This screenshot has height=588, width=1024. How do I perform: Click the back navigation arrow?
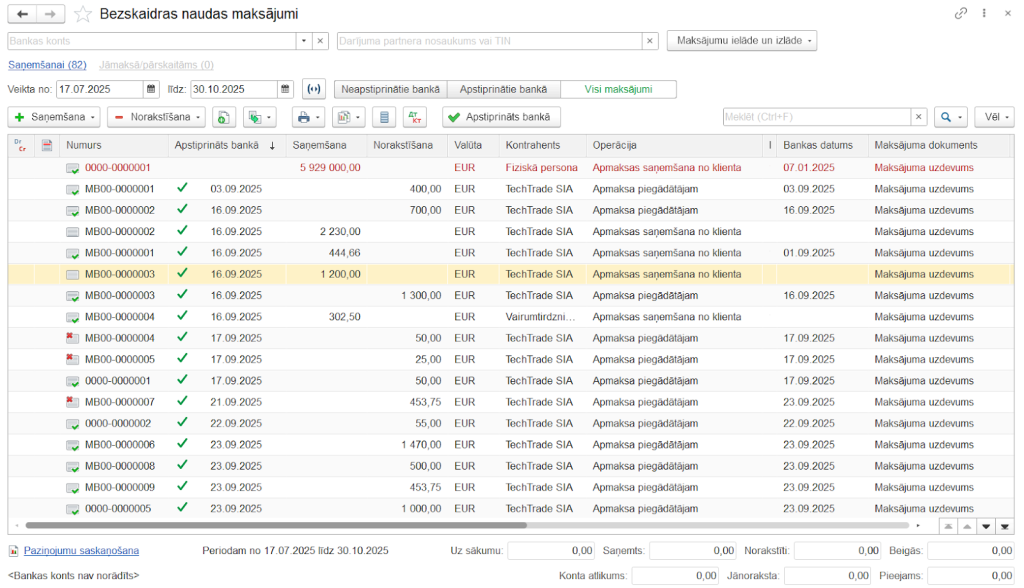pyautogui.click(x=22, y=14)
